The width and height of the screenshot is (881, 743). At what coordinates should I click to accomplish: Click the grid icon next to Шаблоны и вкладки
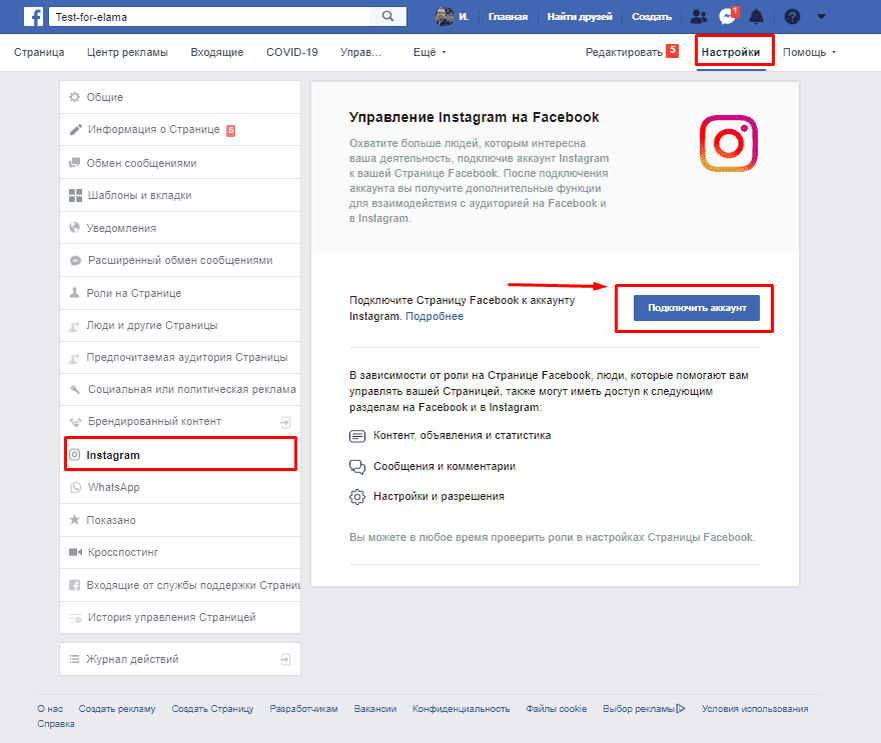click(75, 196)
